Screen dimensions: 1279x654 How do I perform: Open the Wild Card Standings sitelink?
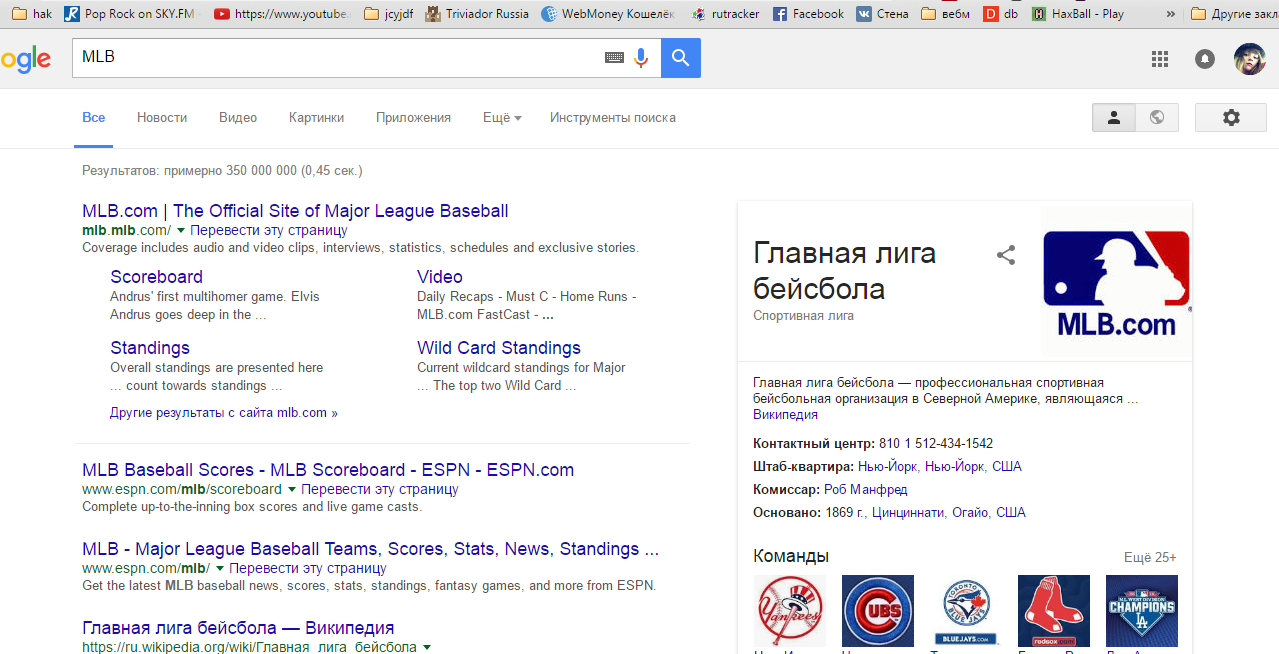click(498, 348)
